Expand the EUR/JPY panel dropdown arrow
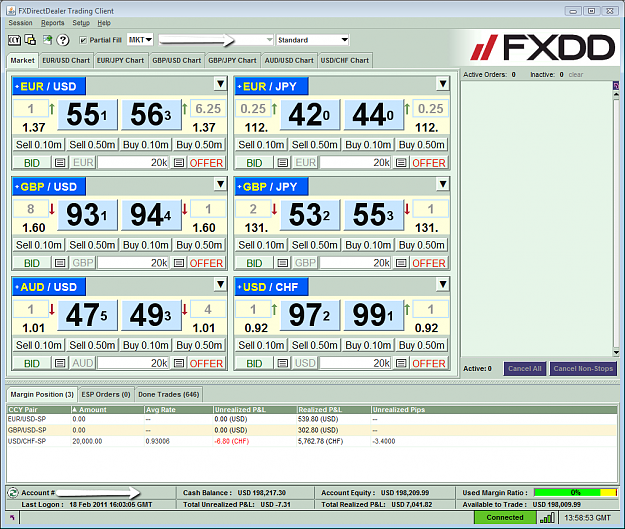The width and height of the screenshot is (625, 529). pos(443,84)
